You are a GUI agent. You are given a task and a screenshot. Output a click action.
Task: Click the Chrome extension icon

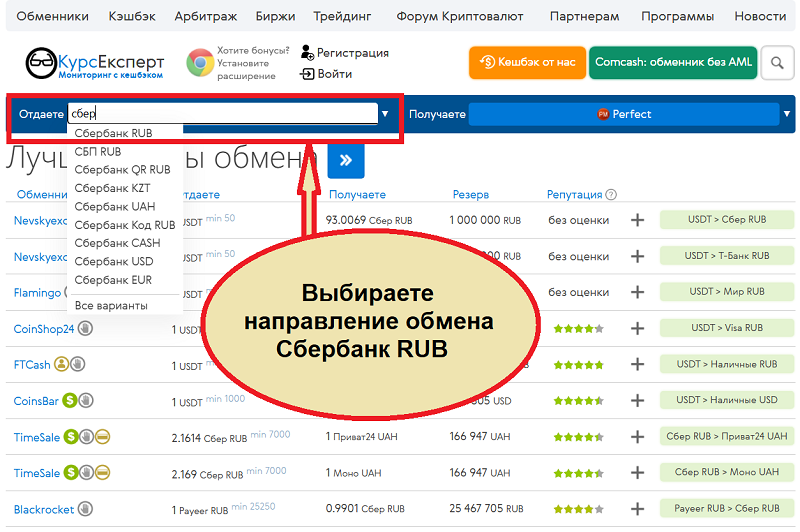(200, 63)
